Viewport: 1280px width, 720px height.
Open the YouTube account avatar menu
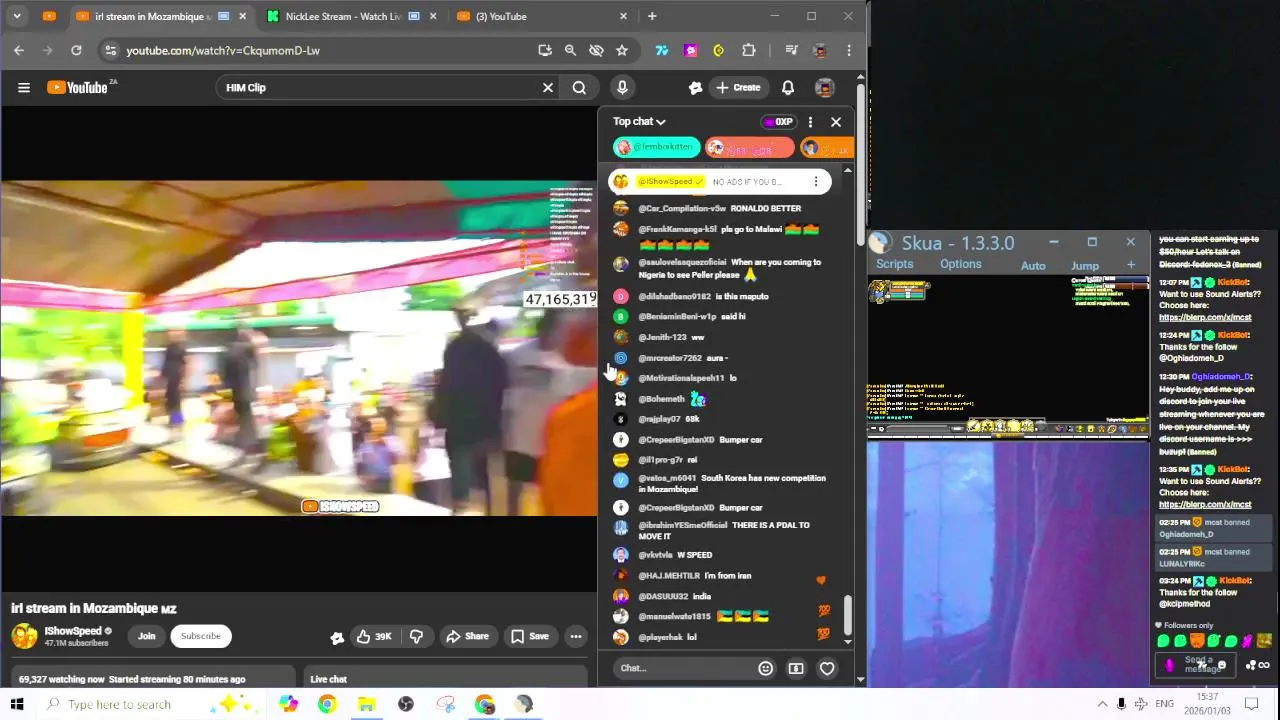pyautogui.click(x=824, y=88)
